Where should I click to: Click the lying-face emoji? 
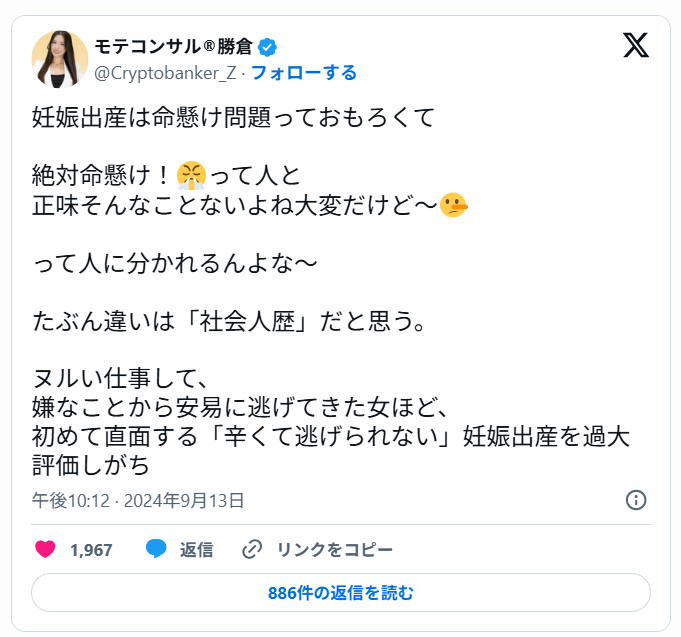(x=453, y=205)
